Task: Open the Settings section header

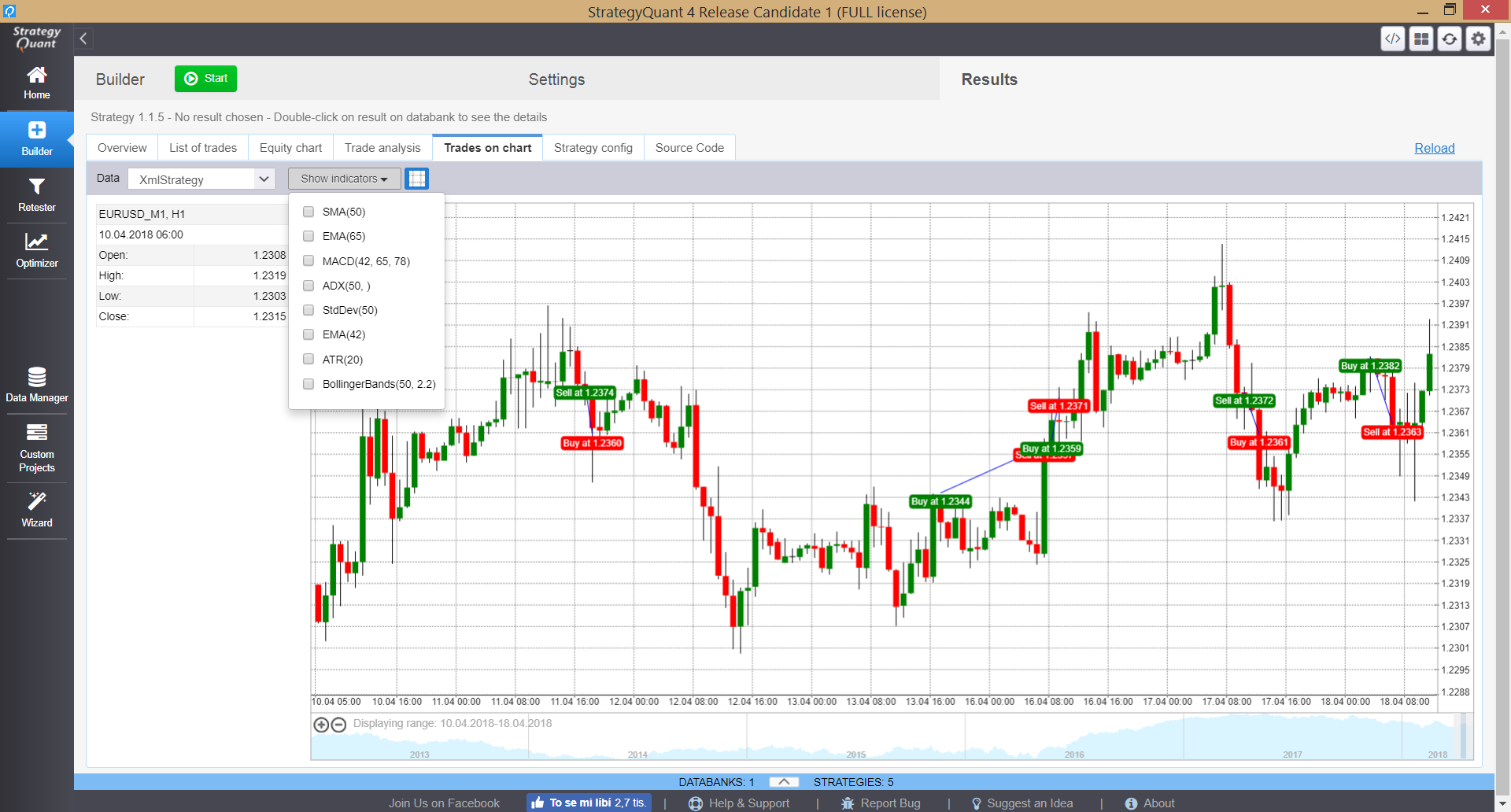Action: point(556,79)
